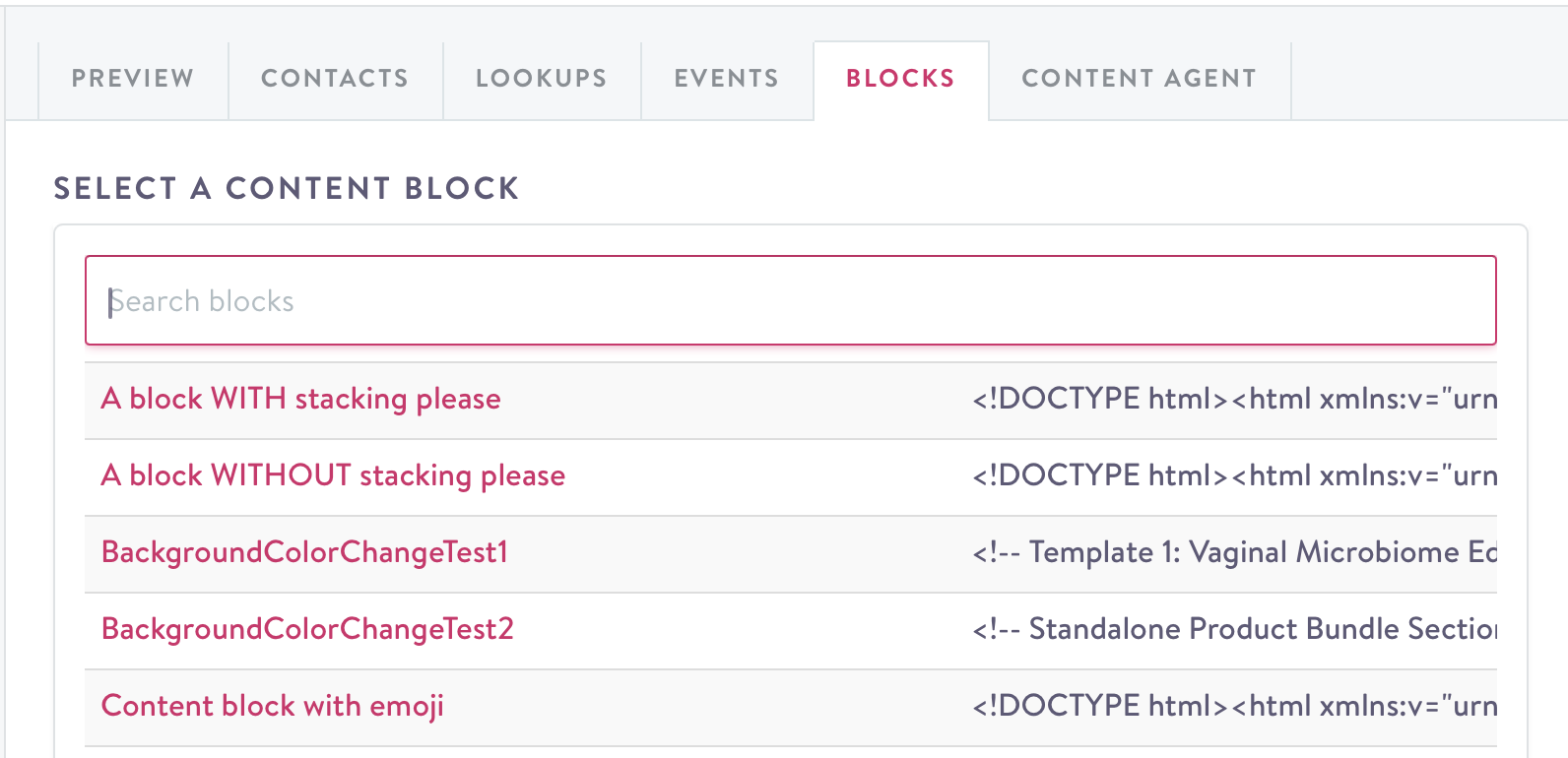Choose 'A block WITHOUT stacking please' block

(334, 476)
